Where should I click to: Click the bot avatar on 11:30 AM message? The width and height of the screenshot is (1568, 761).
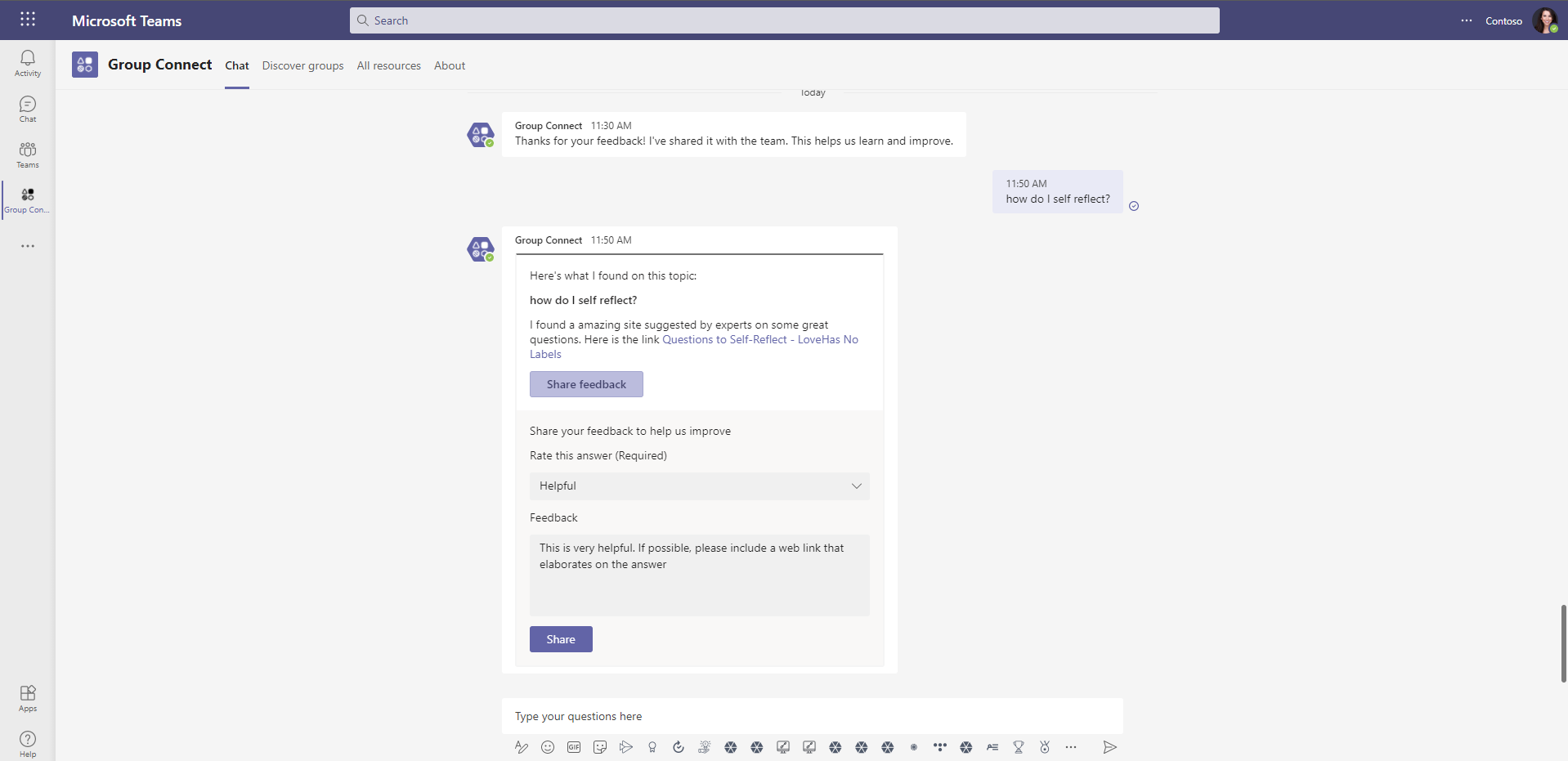pyautogui.click(x=481, y=135)
